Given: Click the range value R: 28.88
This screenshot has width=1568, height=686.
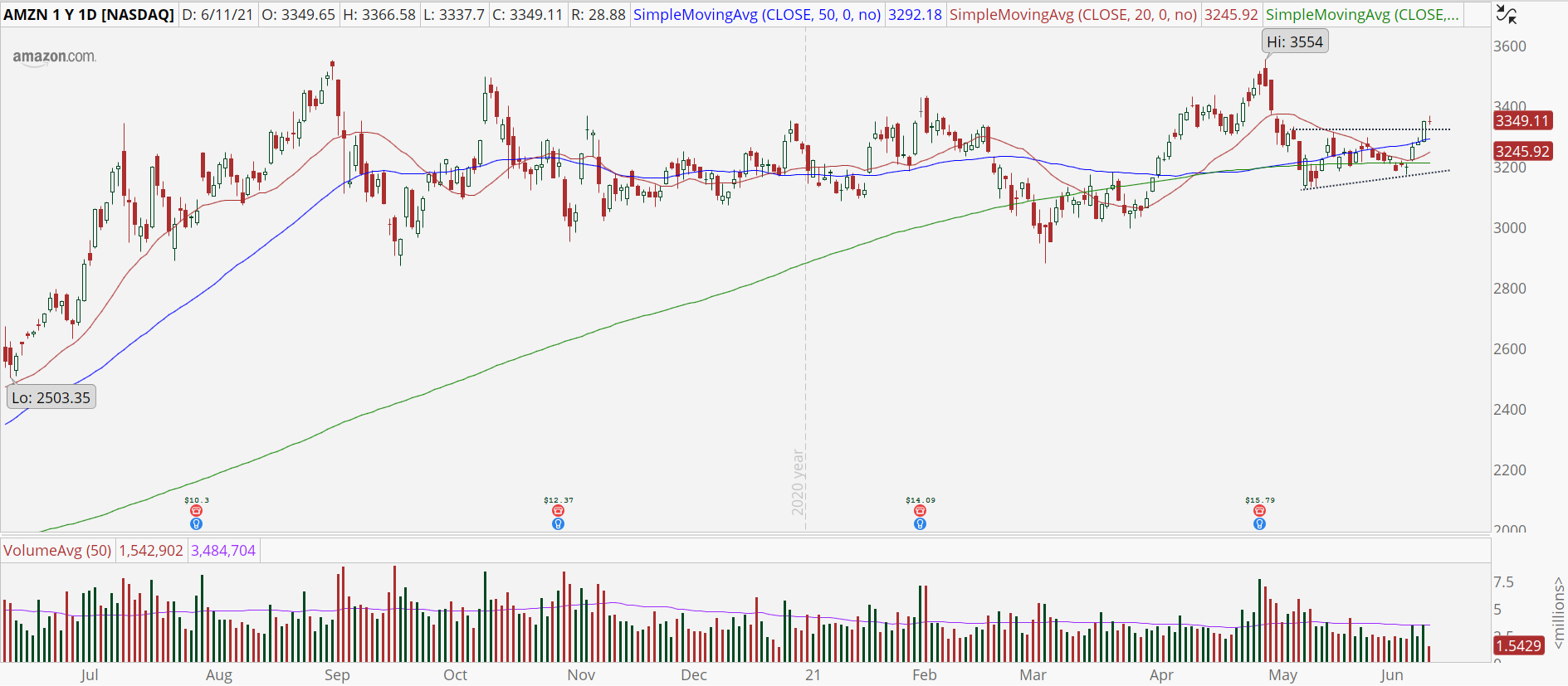Looking at the screenshot, I should click(x=598, y=15).
